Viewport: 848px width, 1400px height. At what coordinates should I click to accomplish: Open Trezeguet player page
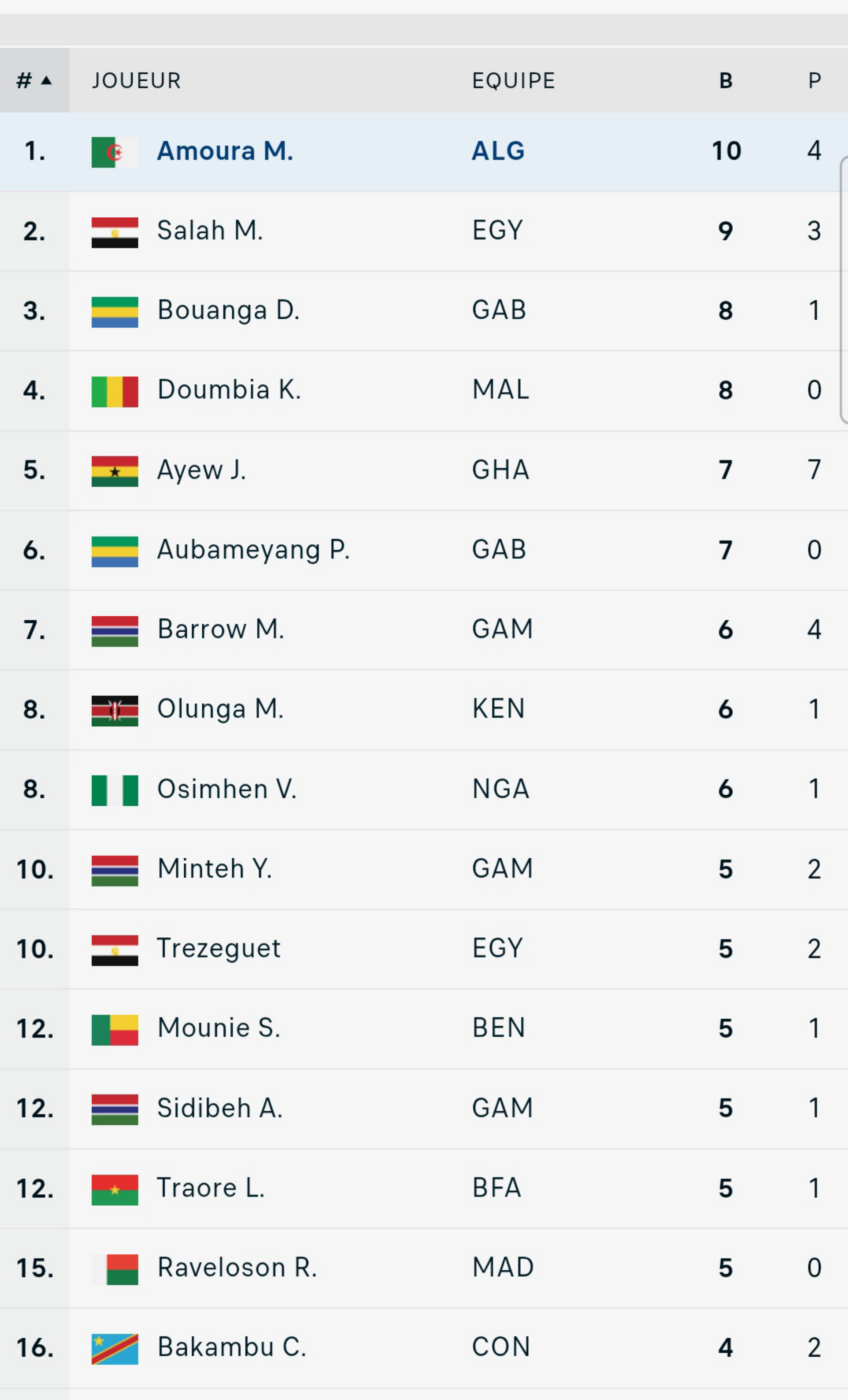(219, 948)
